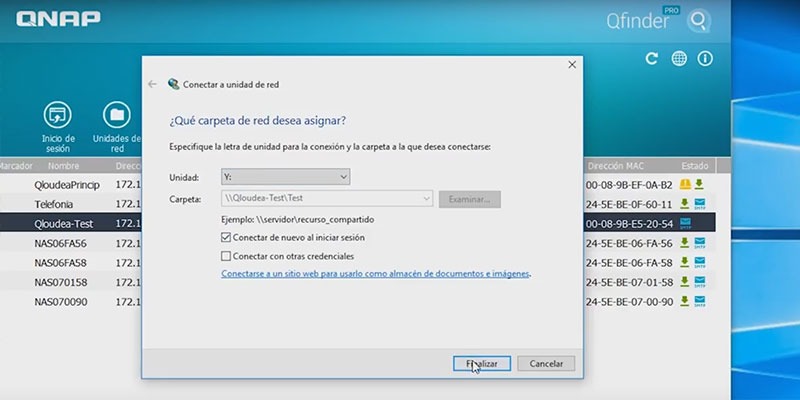Click the Cancelar button
Image resolution: width=800 pixels, height=400 pixels.
point(546,364)
